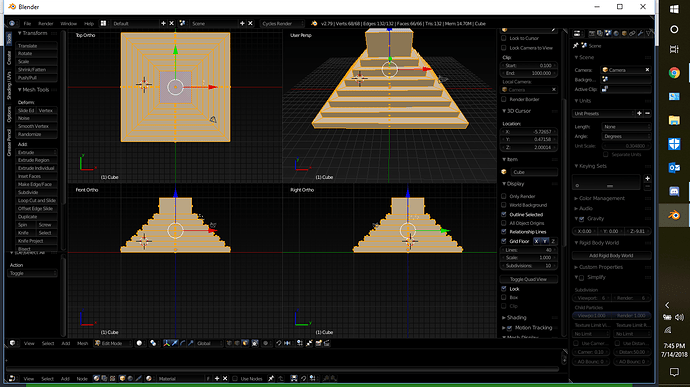
Task: Open the File menu
Action: tap(27, 23)
